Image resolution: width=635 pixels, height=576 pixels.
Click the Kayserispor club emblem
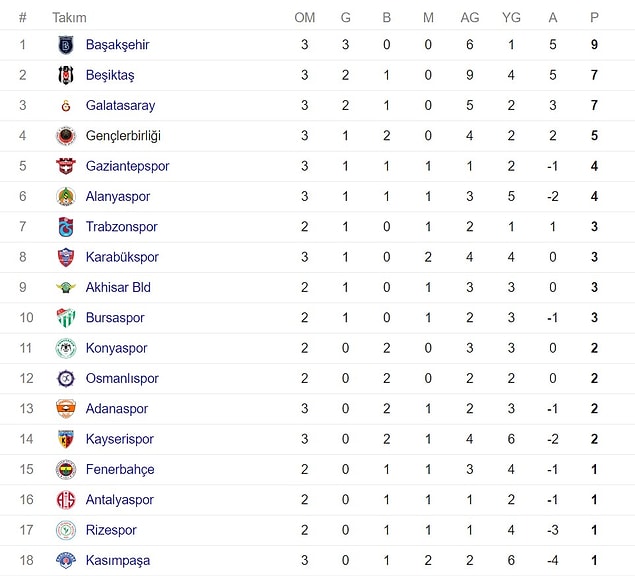[x=66, y=439]
